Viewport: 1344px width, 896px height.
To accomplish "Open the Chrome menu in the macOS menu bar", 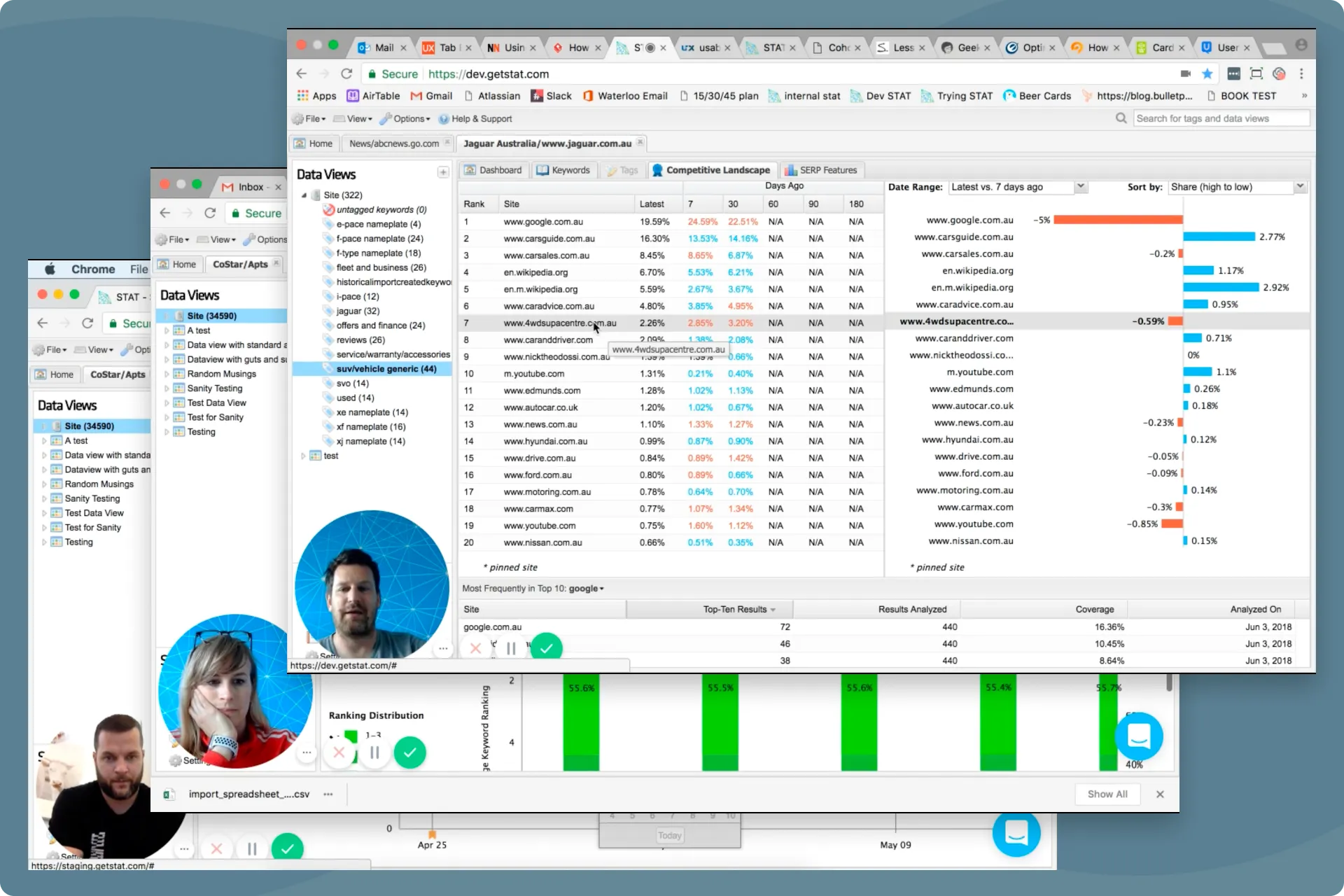I will coord(93,269).
